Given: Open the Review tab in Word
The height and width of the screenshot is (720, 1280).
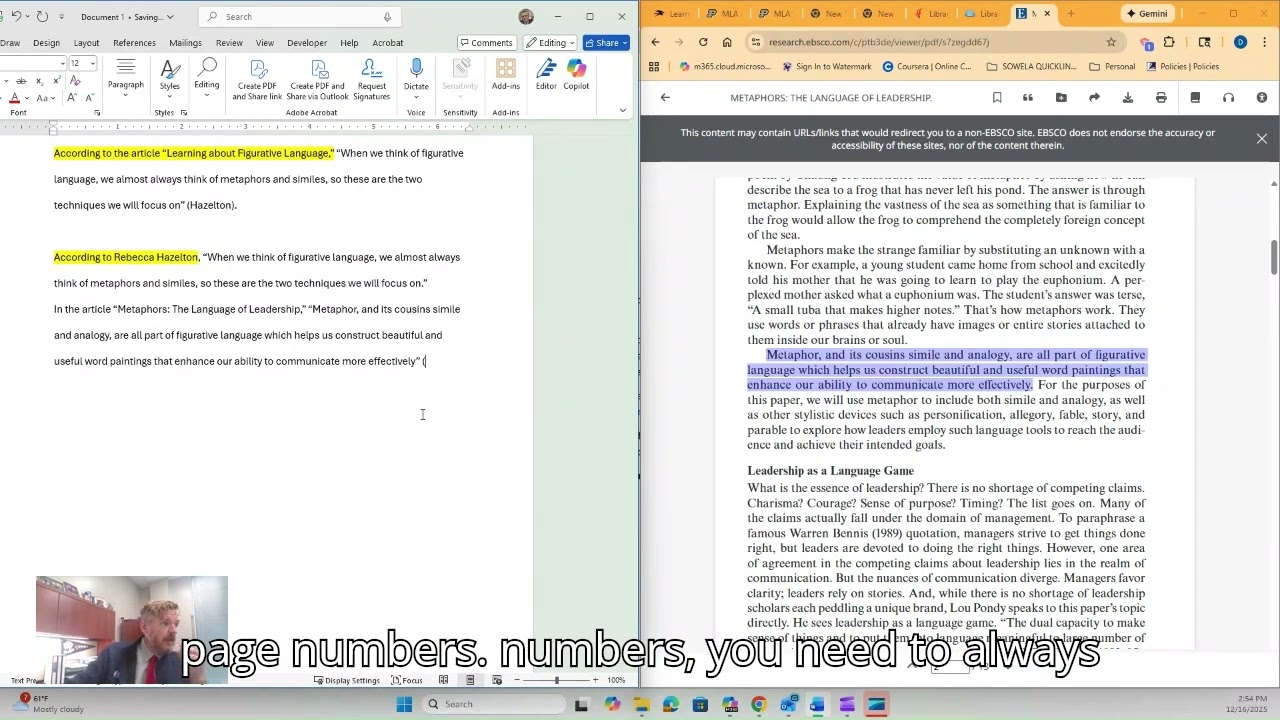Looking at the screenshot, I should pyautogui.click(x=229, y=43).
